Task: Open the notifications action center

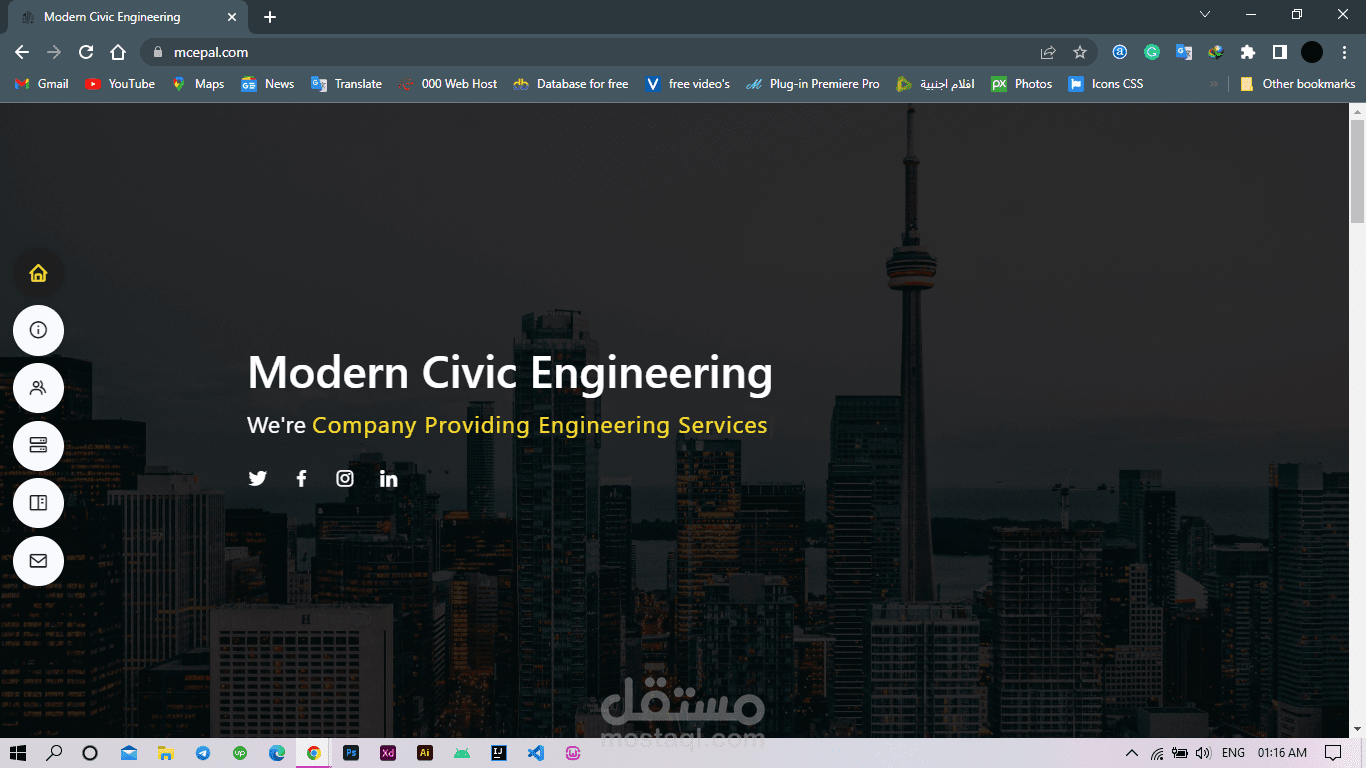Action: tap(1333, 753)
